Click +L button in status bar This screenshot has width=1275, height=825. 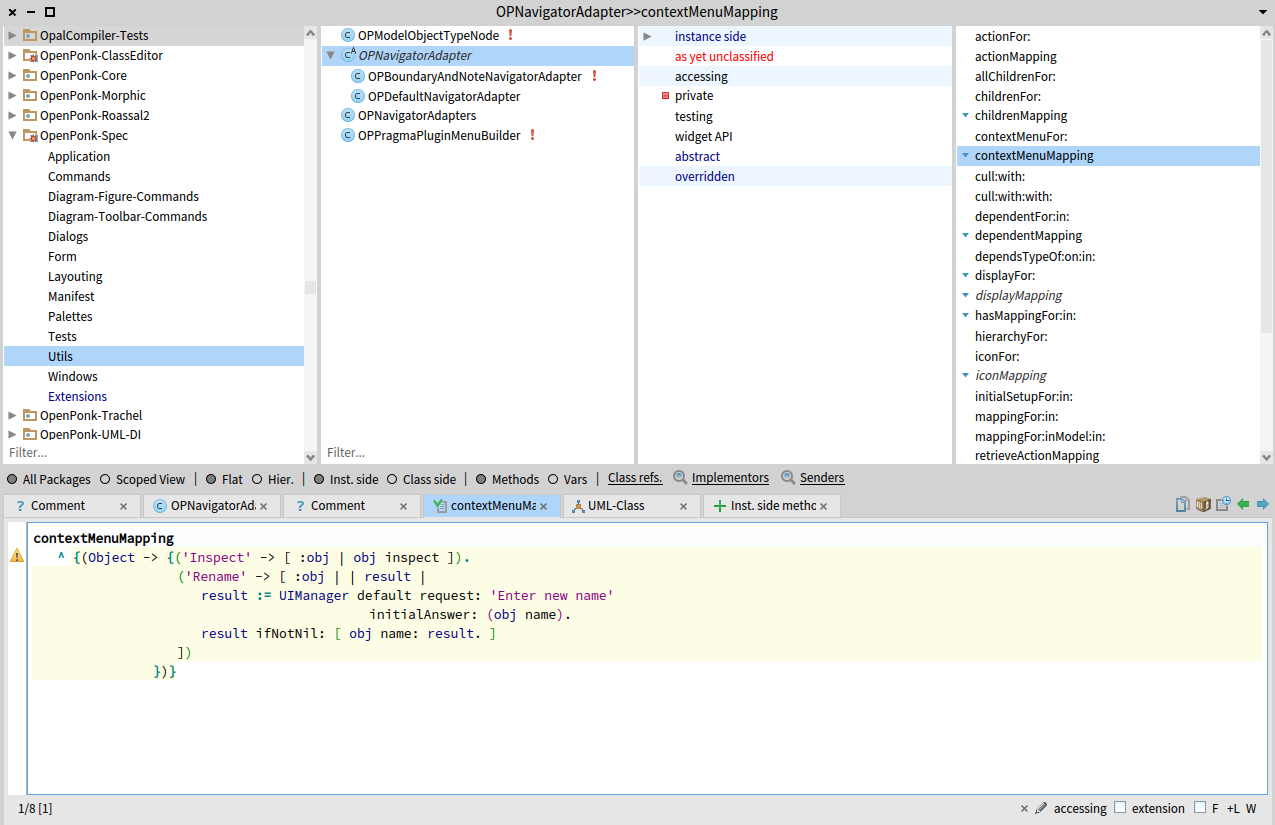[1233, 808]
